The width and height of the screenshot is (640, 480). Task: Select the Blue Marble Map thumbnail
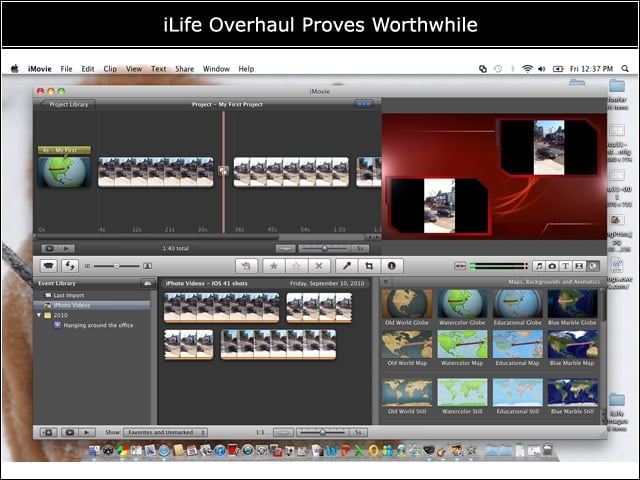(x=572, y=344)
